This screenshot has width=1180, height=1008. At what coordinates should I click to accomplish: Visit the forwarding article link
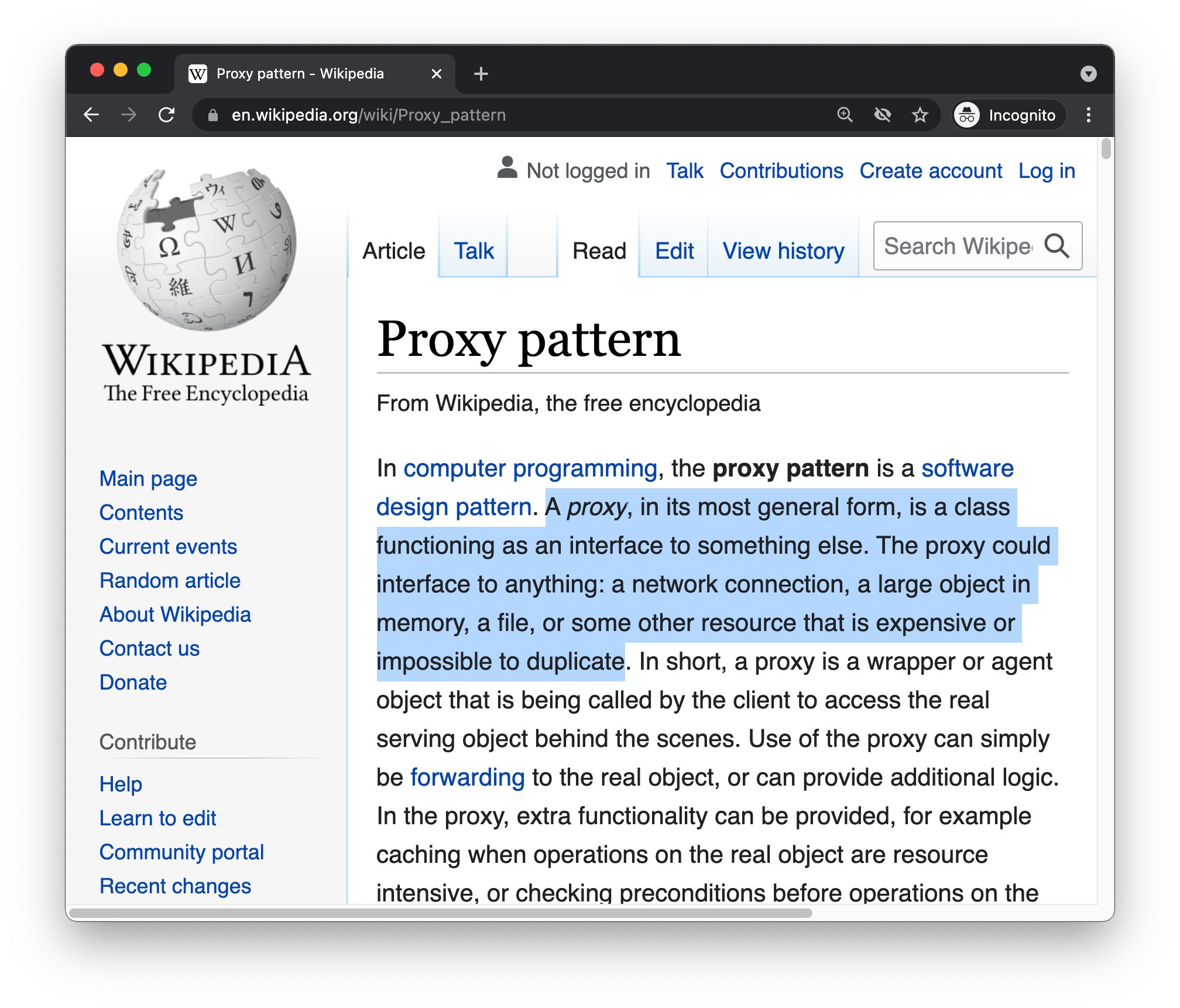[467, 777]
